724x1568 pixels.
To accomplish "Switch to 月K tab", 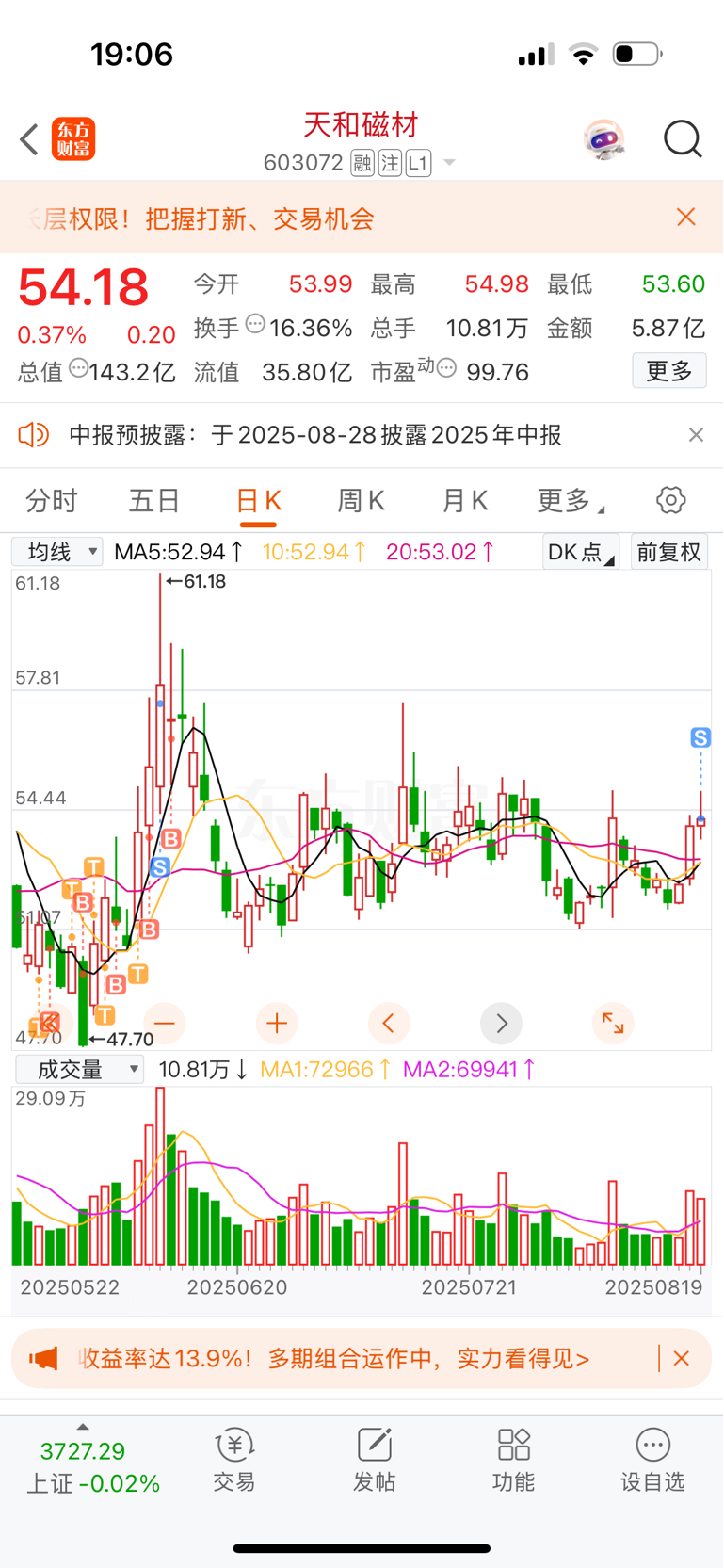I will tap(465, 500).
